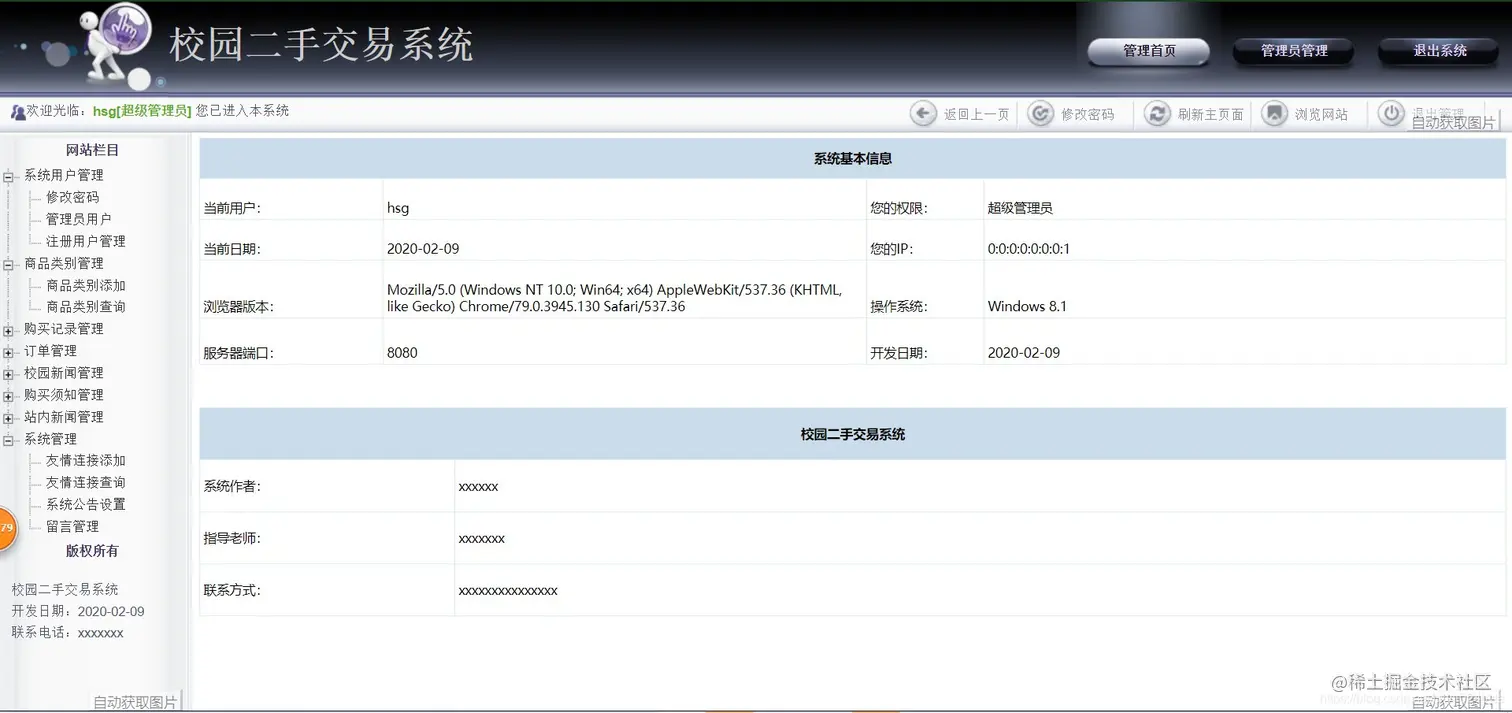The image size is (1512, 713).
Task: Open 修改密码 in the sidebar tree
Action: (x=72, y=197)
